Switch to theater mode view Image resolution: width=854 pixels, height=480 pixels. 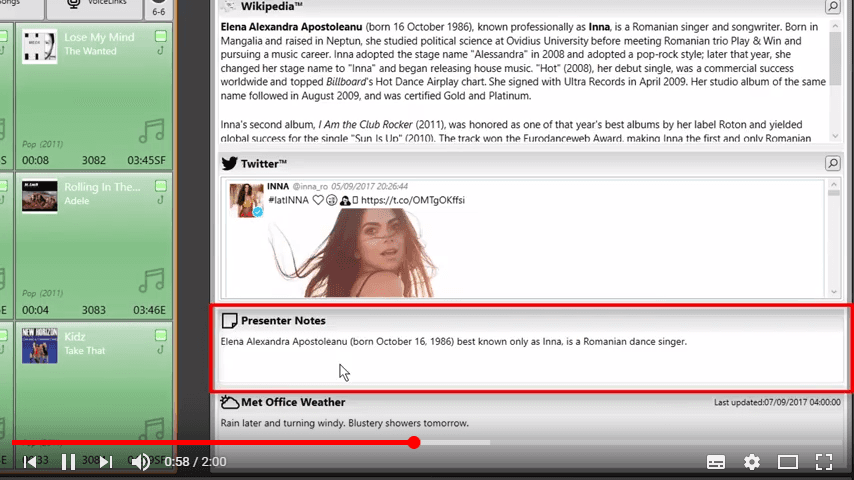point(788,462)
